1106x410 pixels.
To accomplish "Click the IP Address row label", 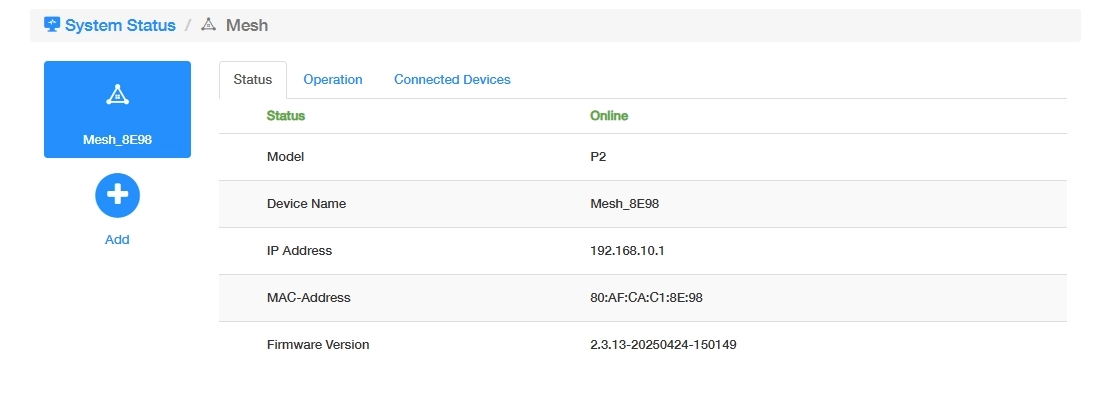I will coord(299,251).
